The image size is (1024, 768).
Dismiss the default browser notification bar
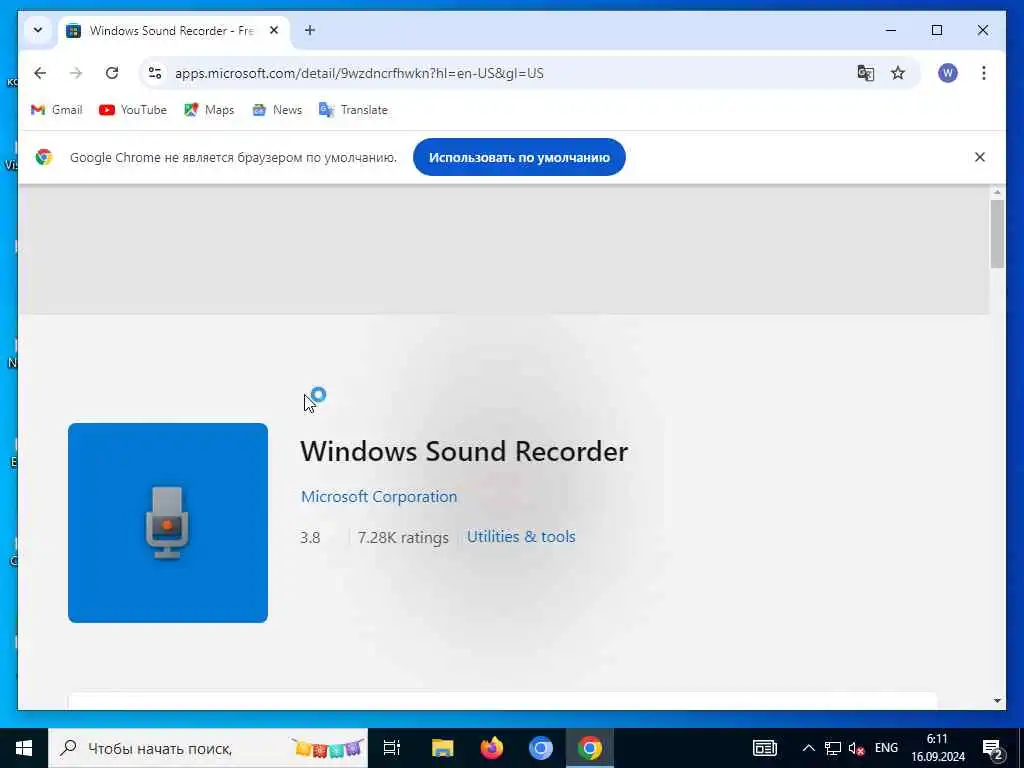tap(980, 157)
